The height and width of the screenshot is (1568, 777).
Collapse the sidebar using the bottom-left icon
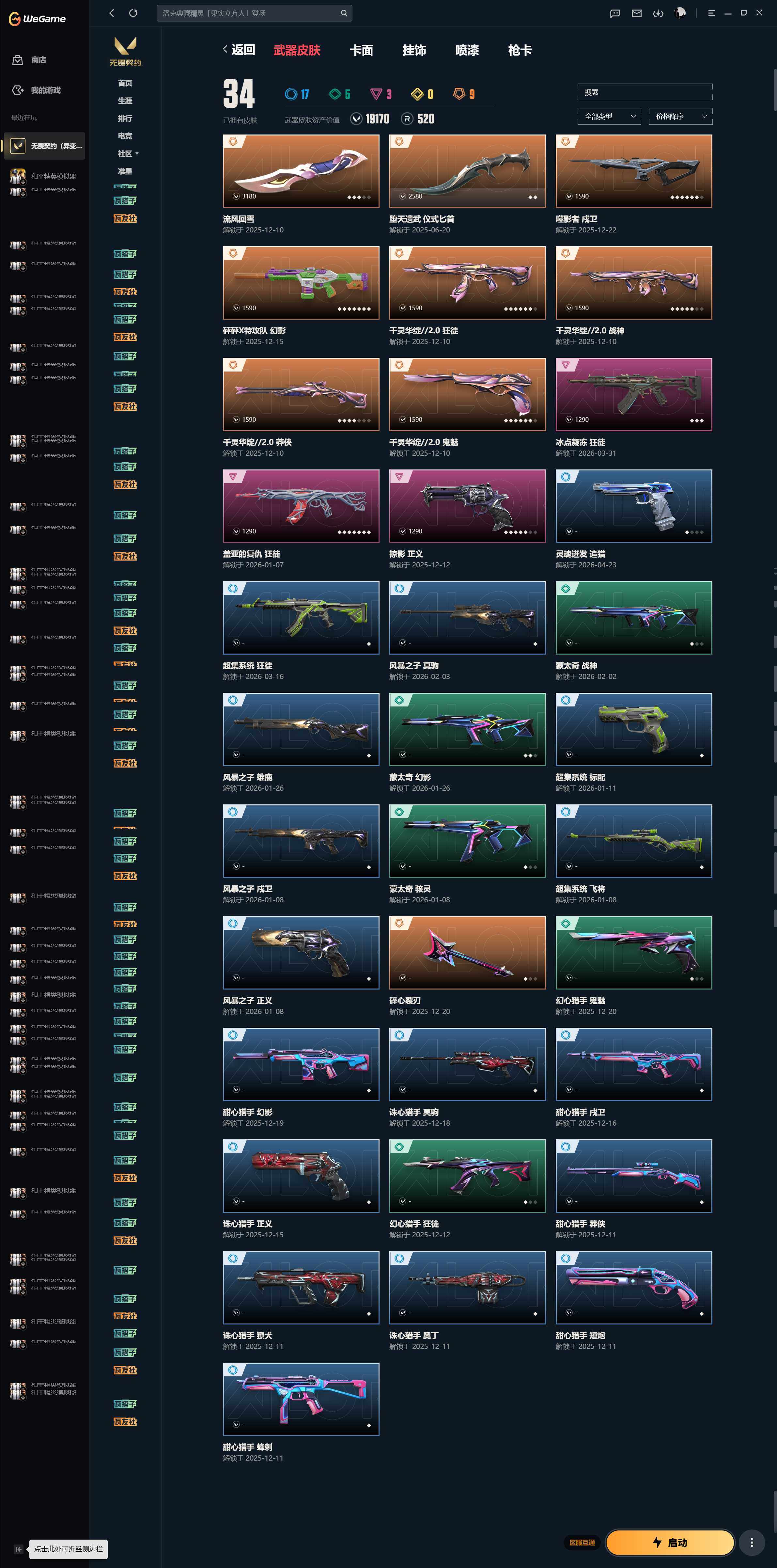click(x=18, y=1548)
